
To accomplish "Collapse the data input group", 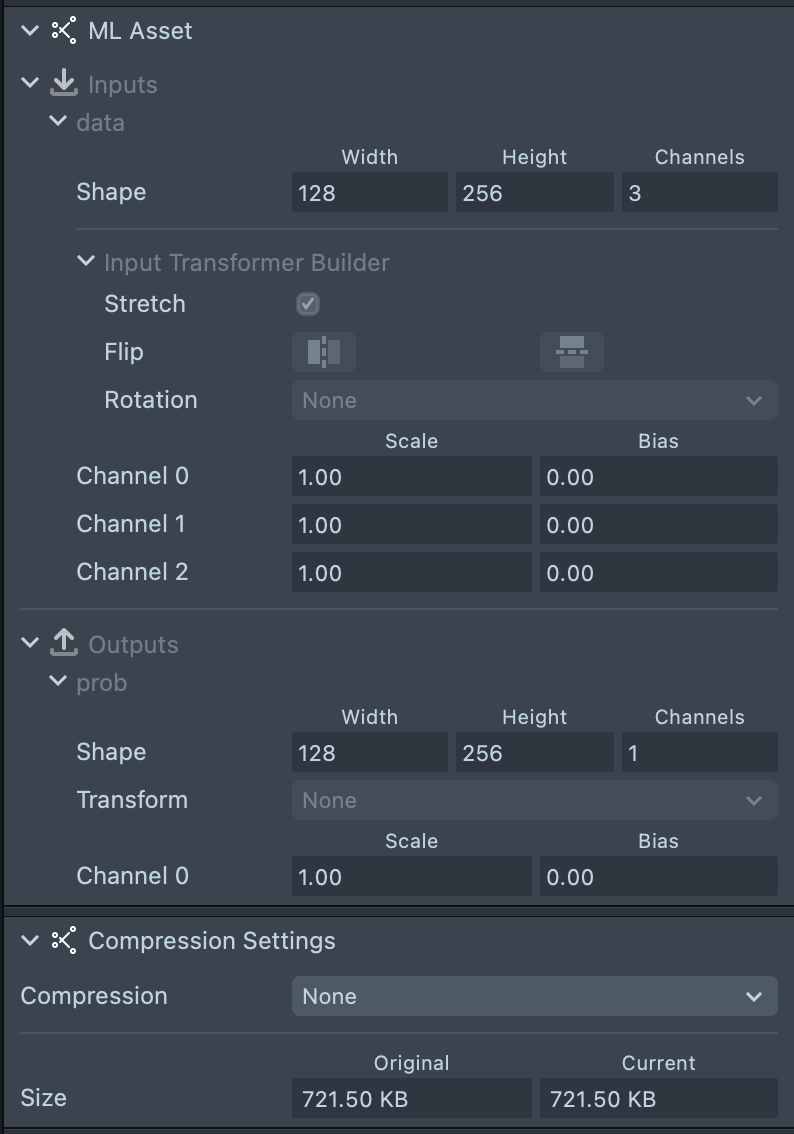I will tap(58, 122).
